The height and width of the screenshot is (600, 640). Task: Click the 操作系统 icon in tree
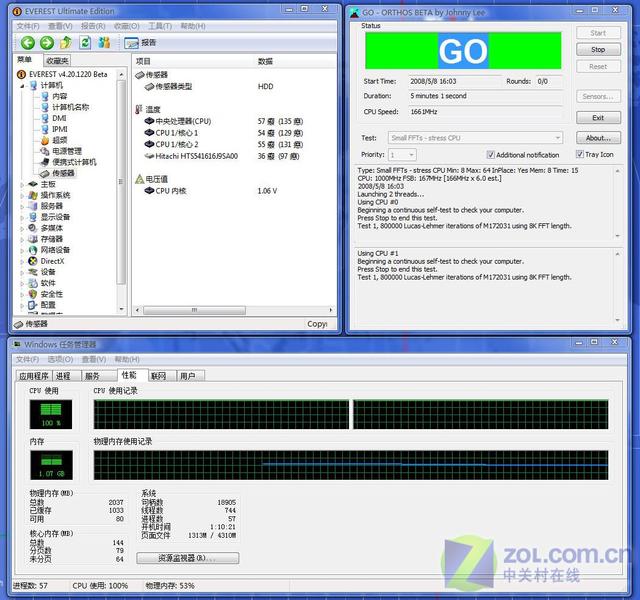click(x=33, y=196)
